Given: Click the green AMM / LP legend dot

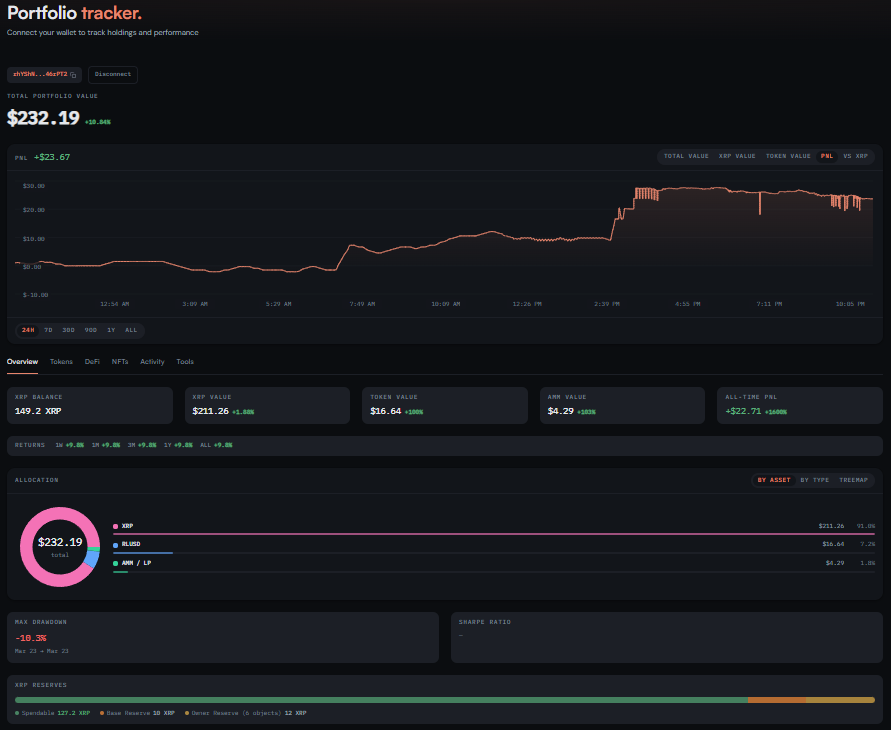Looking at the screenshot, I should (x=115, y=564).
